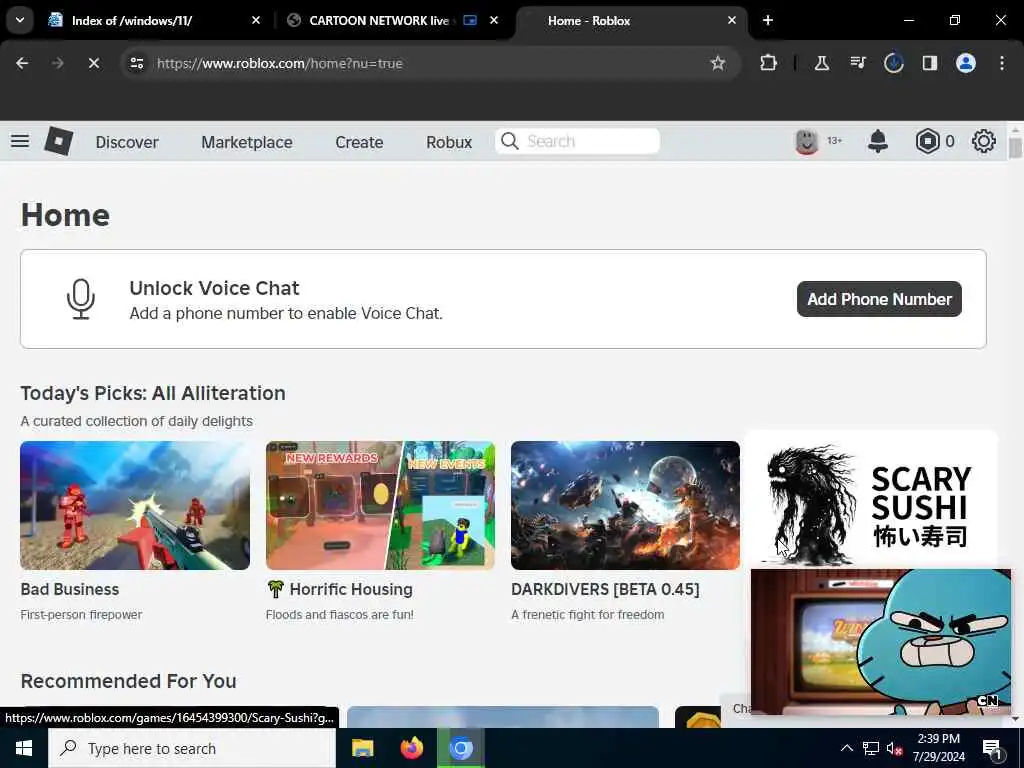Open the Roblox hamburger navigation menu
Screen dimensions: 1024x768
[20, 141]
